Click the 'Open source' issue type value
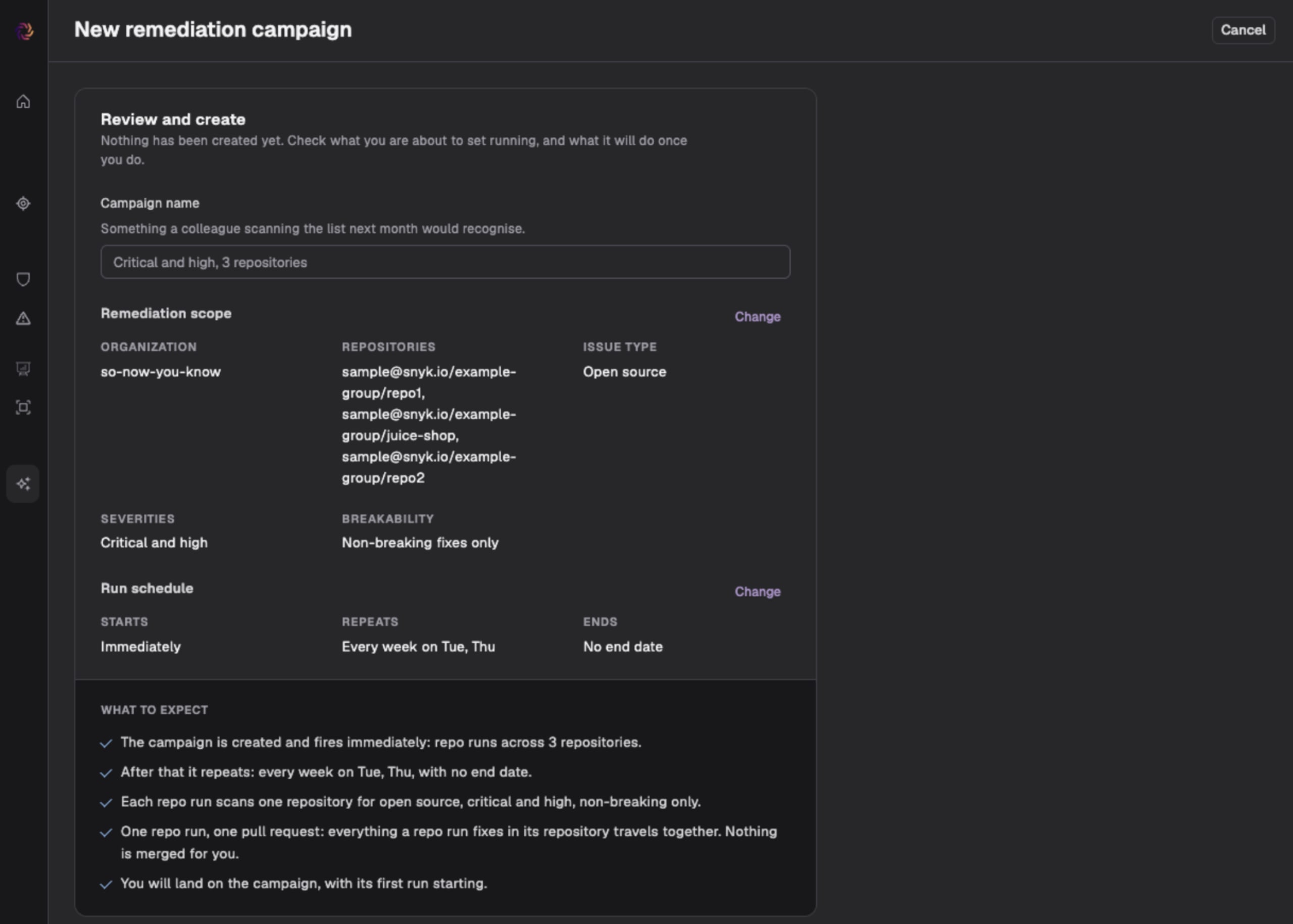The image size is (1293, 924). coord(624,372)
